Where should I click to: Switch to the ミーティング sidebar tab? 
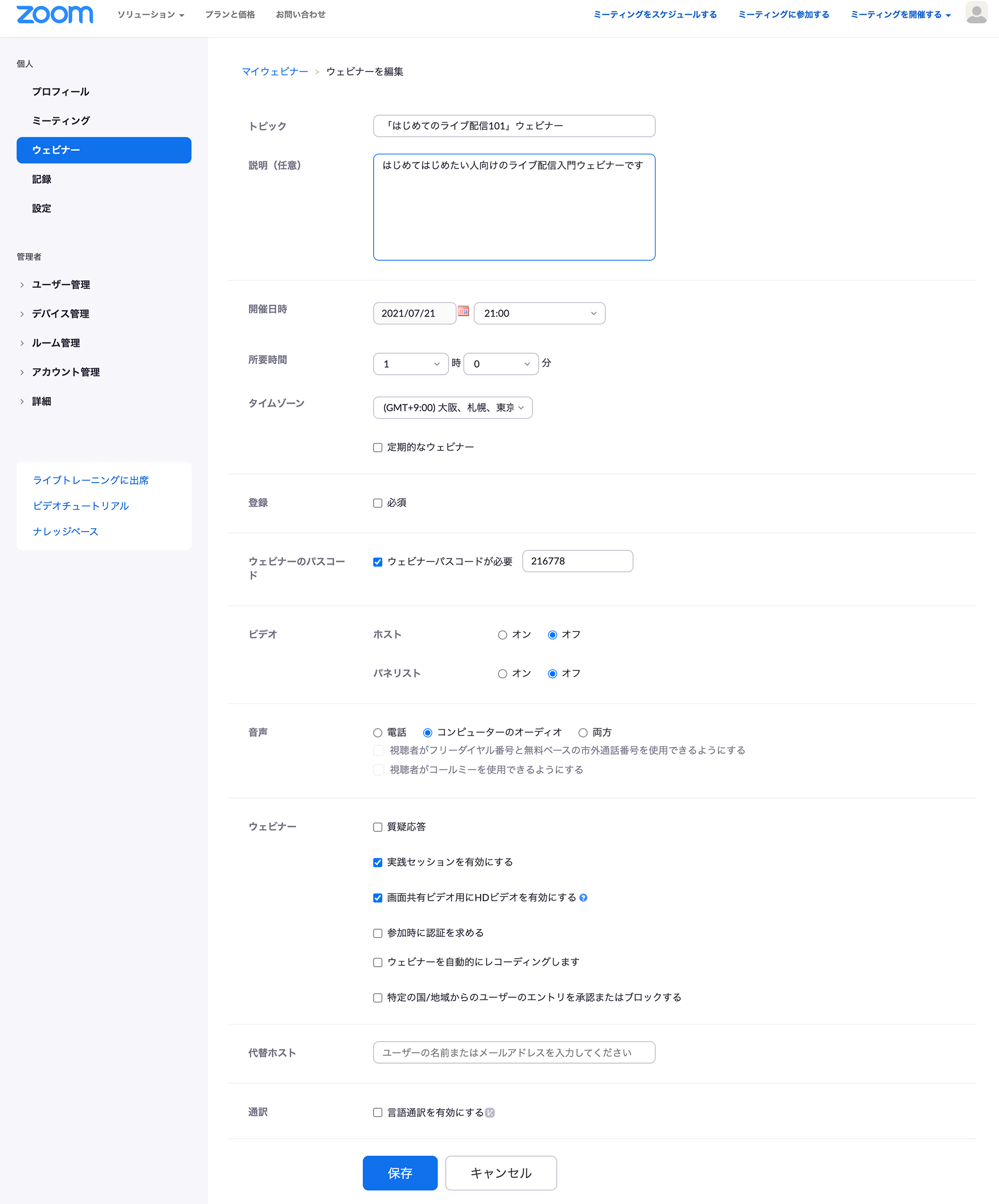click(x=61, y=120)
